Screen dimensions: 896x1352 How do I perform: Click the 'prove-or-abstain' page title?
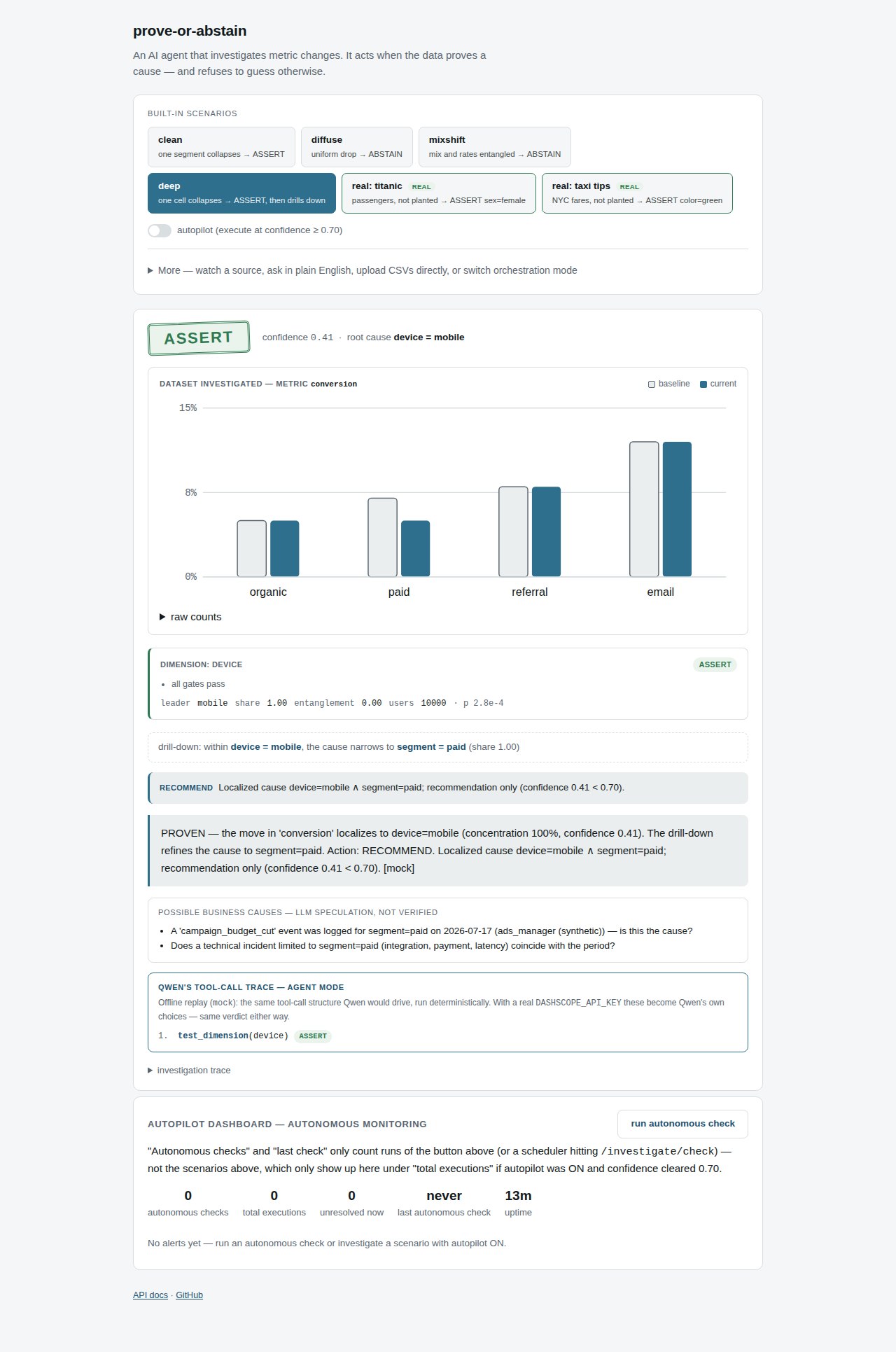pyautogui.click(x=190, y=31)
